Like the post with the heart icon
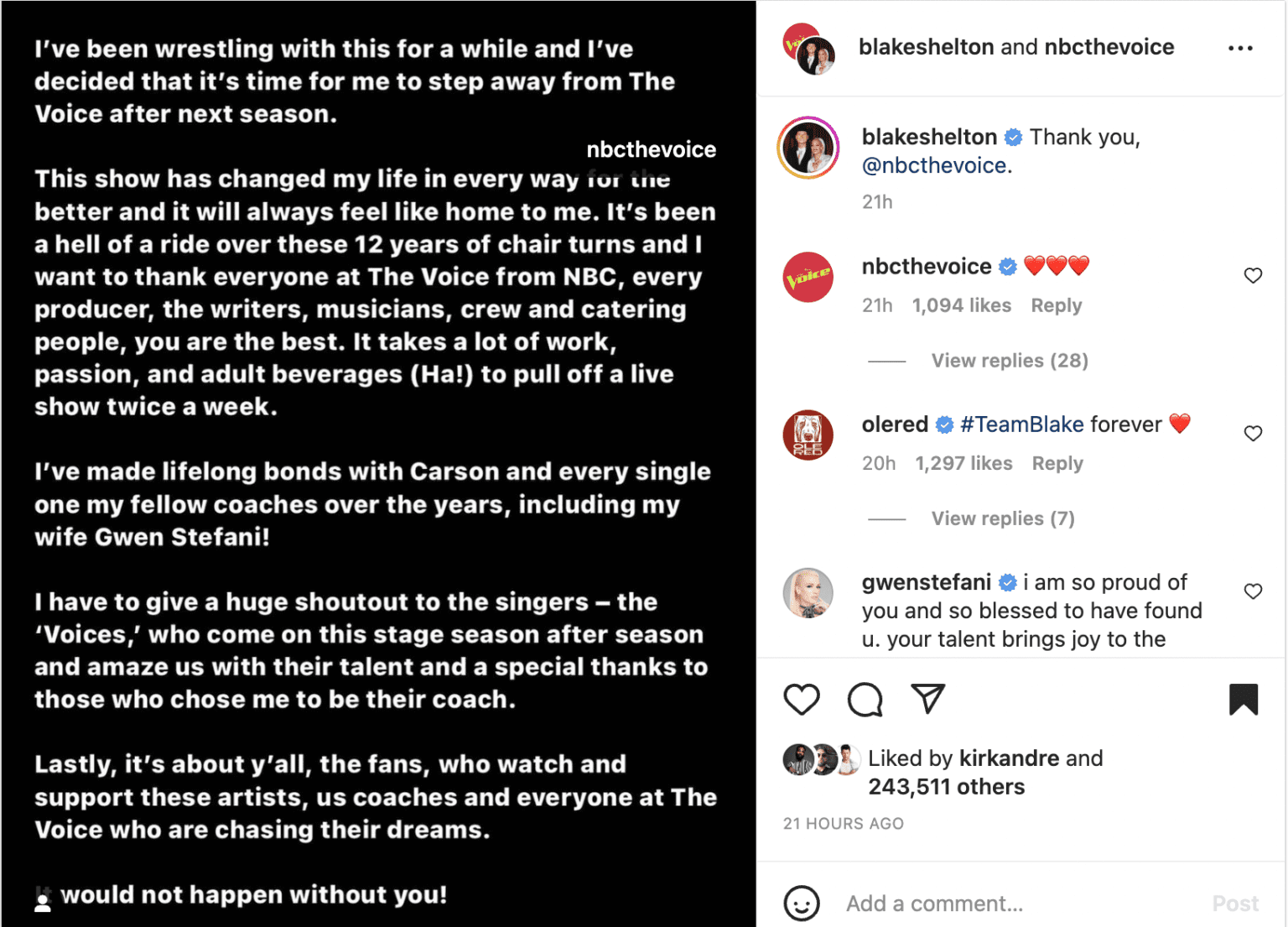The image size is (1288, 927). click(802, 700)
